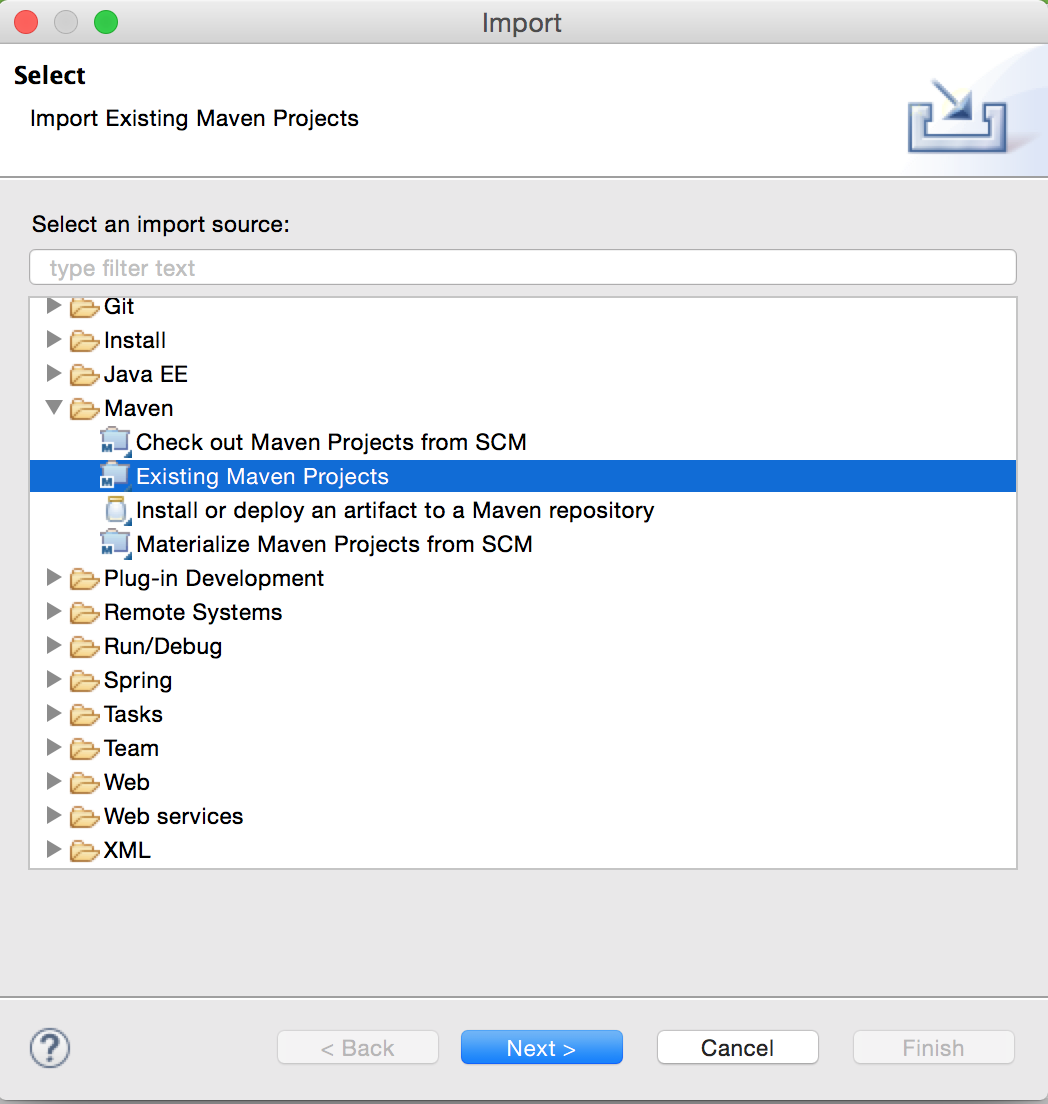The width and height of the screenshot is (1048, 1104).
Task: Expand the Web services node
Action: pyautogui.click(x=54, y=816)
